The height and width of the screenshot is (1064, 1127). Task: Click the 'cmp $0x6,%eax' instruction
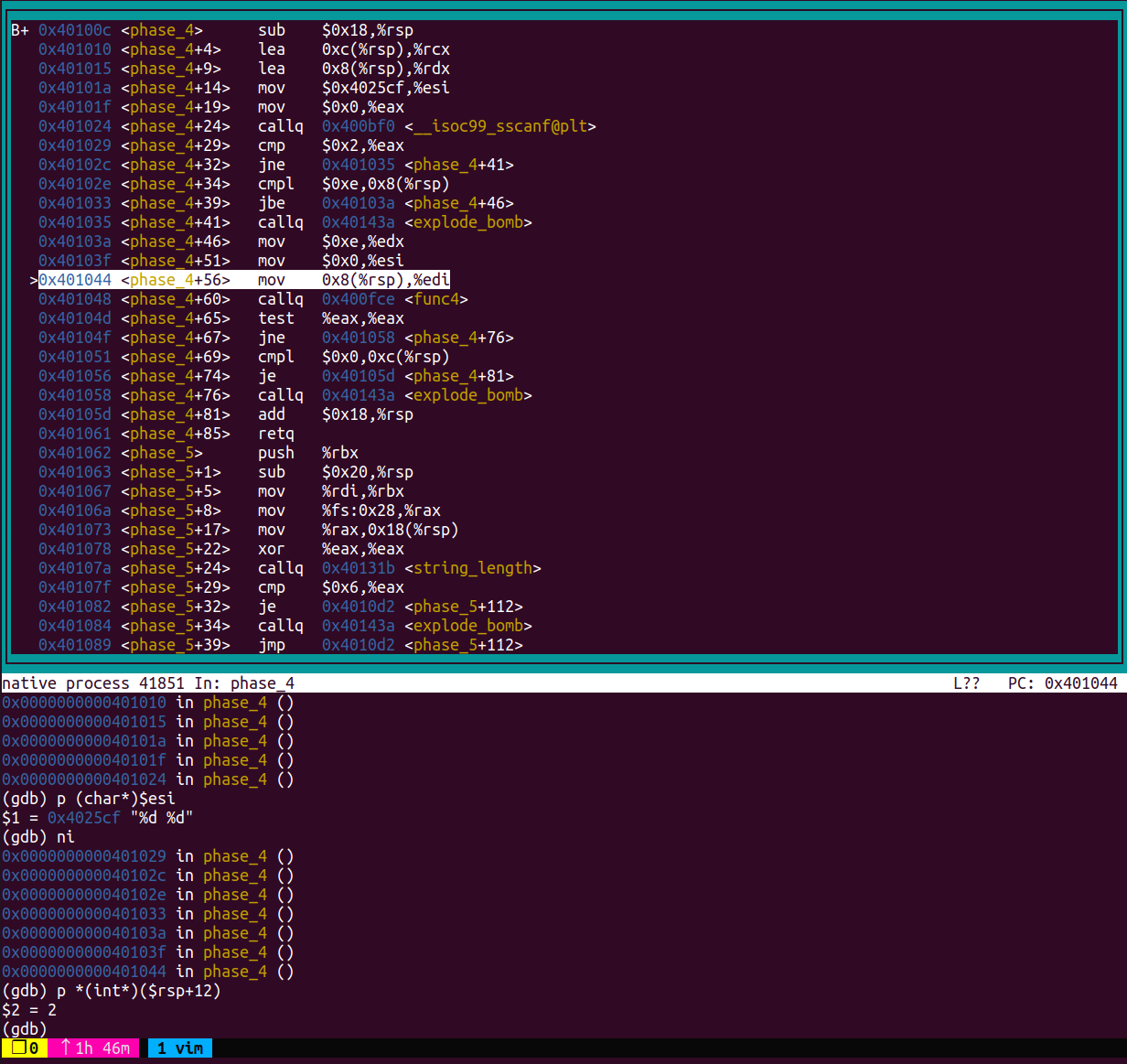coord(331,587)
